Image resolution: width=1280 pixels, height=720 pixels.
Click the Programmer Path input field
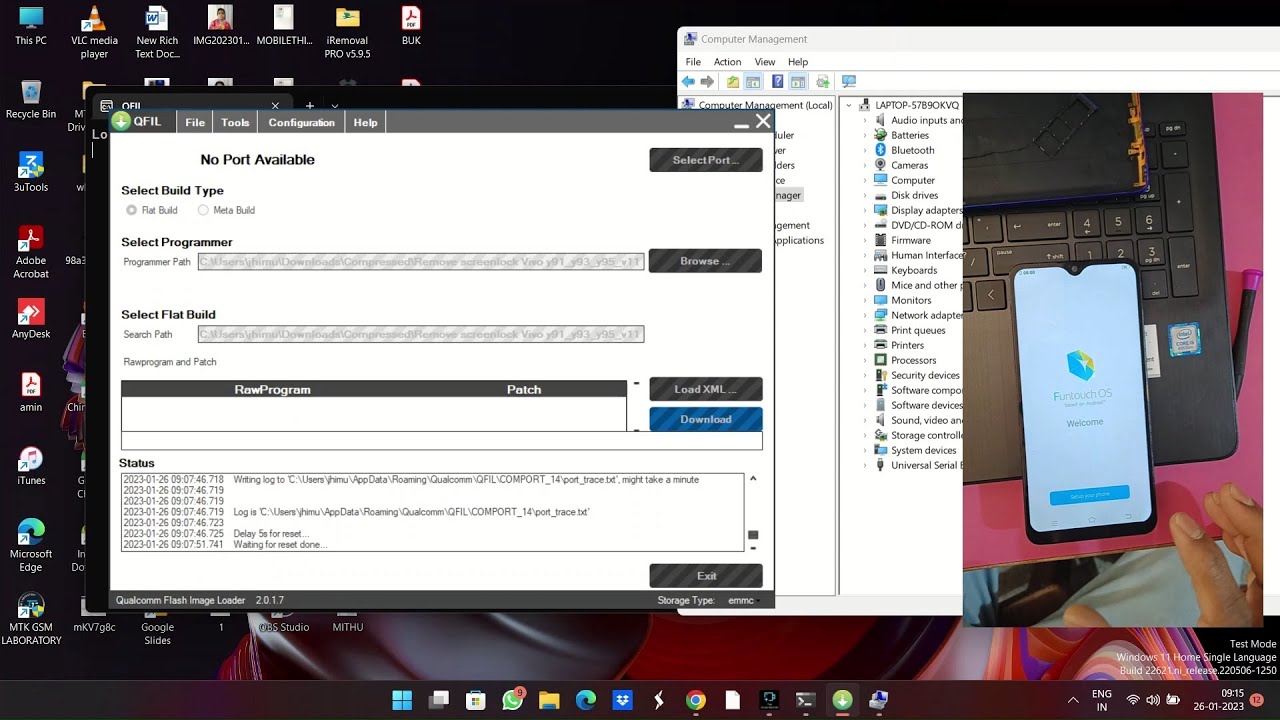pos(421,262)
